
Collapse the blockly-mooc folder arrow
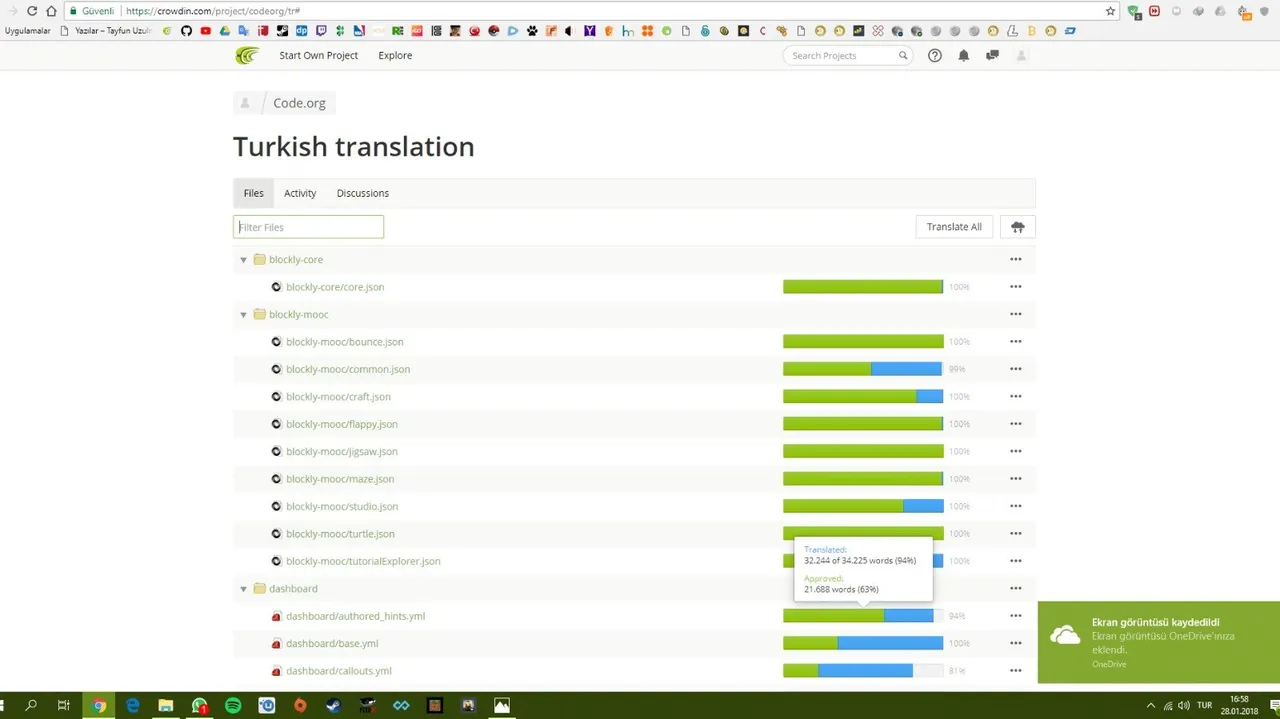[243, 315]
